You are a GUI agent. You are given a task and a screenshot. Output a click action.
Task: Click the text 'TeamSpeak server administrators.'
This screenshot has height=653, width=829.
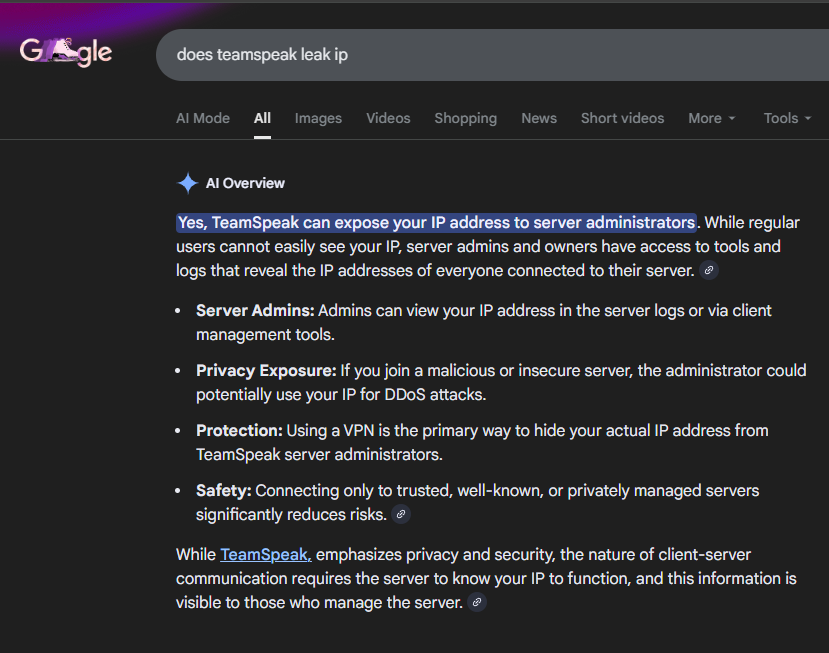pos(319,455)
